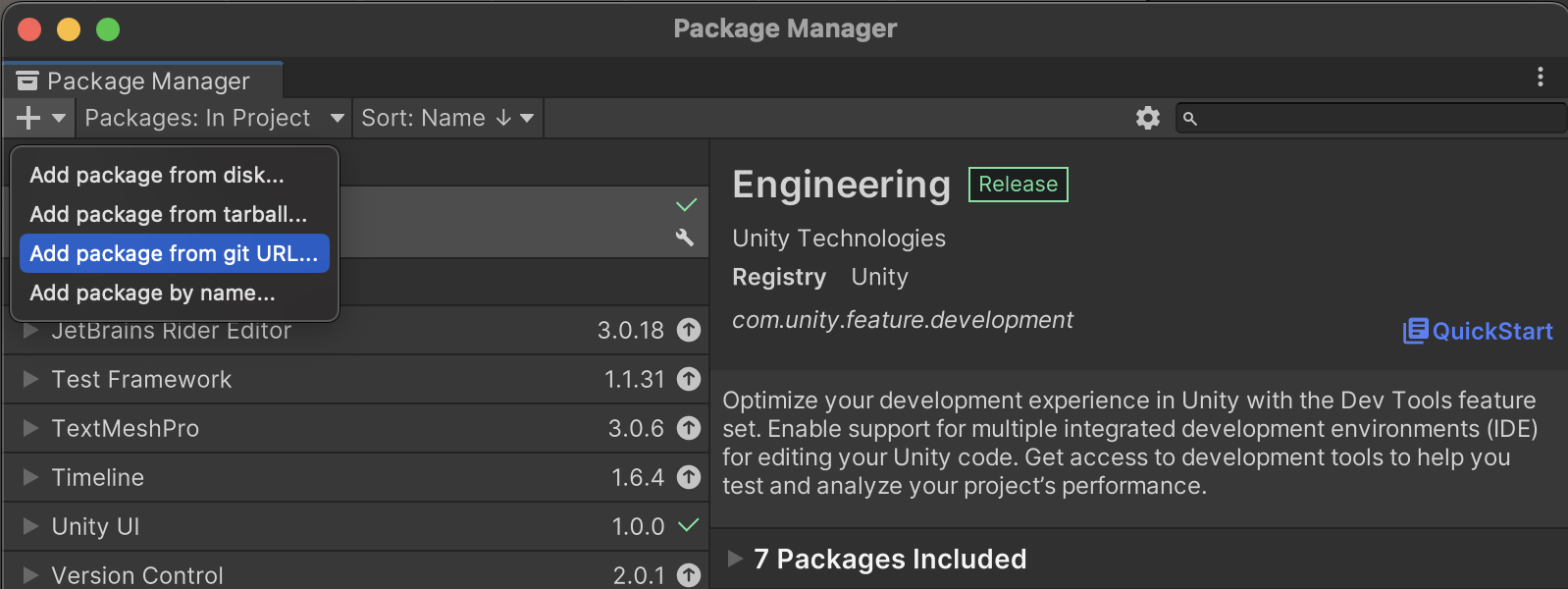Click JetBrains Rider Editor update arrow icon
The image size is (1568, 589).
click(690, 330)
